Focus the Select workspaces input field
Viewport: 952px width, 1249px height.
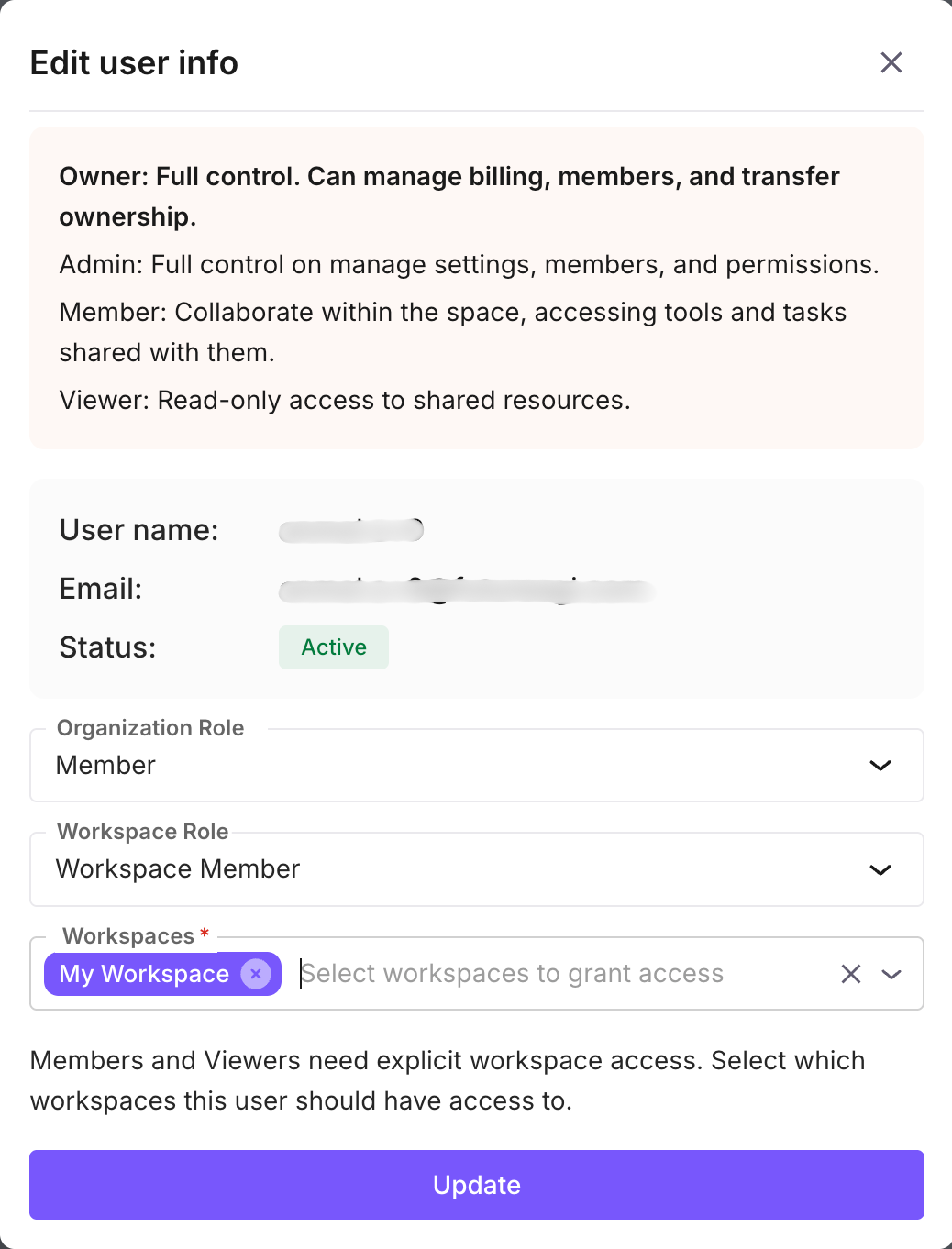tap(550, 974)
